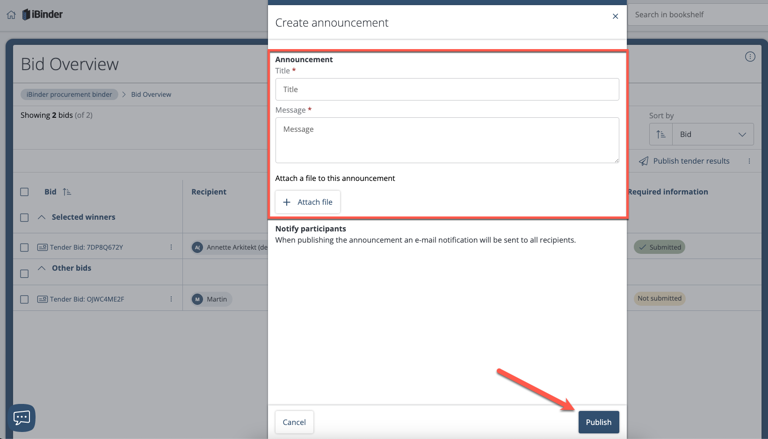768x439 pixels.
Task: Click the sort direction icon beside Bid dropdown
Action: click(660, 134)
